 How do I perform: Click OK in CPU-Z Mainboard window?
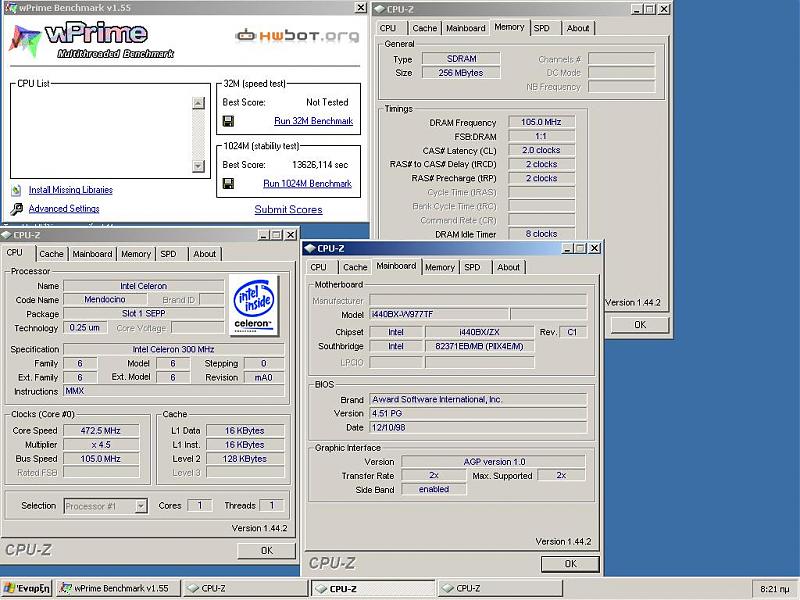[570, 564]
